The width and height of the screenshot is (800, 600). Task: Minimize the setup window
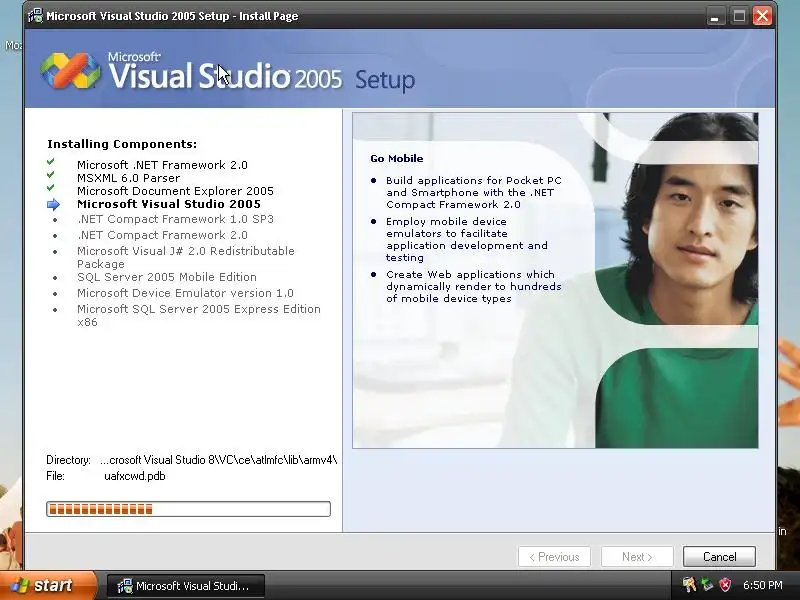tap(715, 16)
